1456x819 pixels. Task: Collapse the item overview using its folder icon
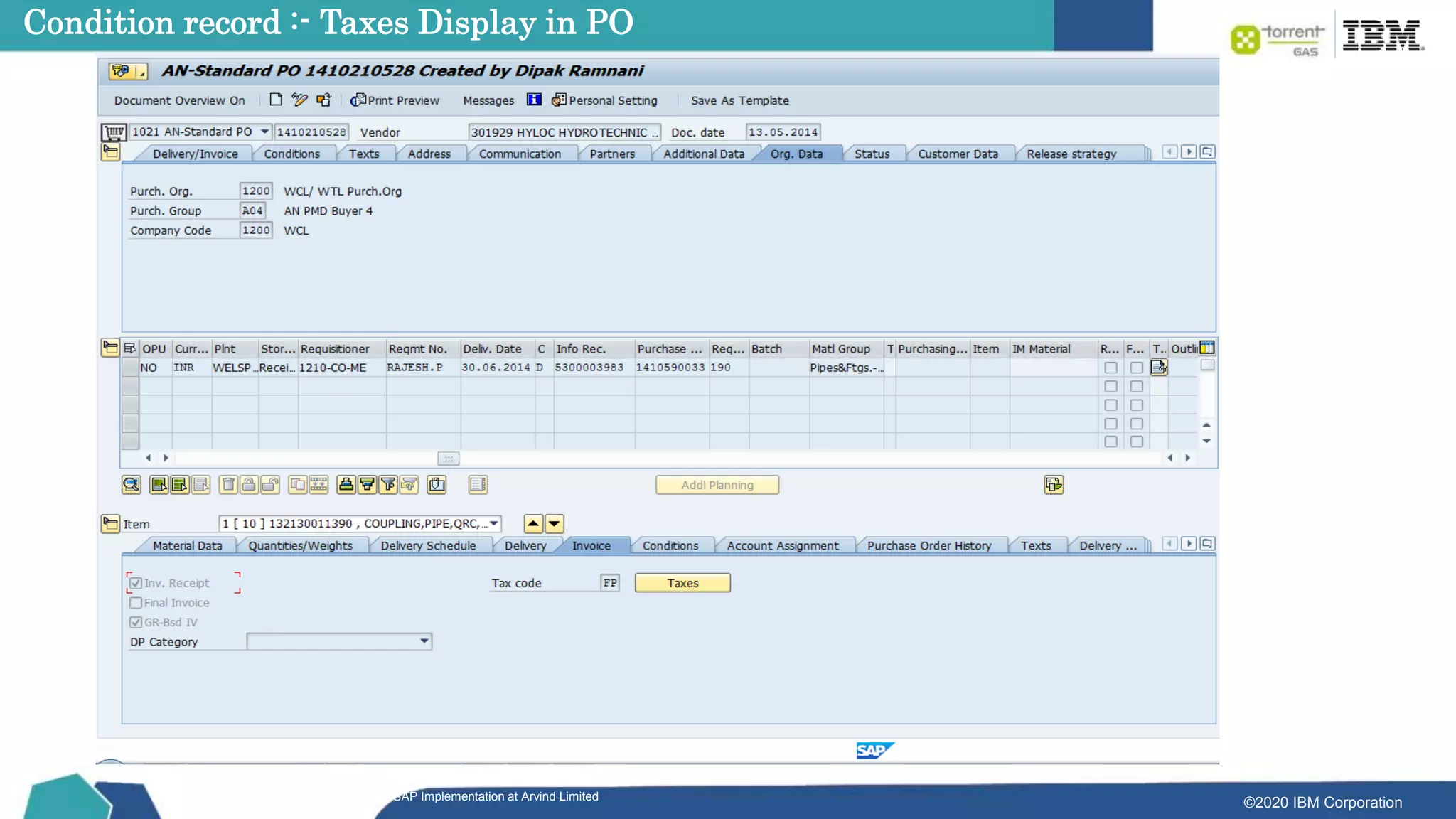(110, 348)
